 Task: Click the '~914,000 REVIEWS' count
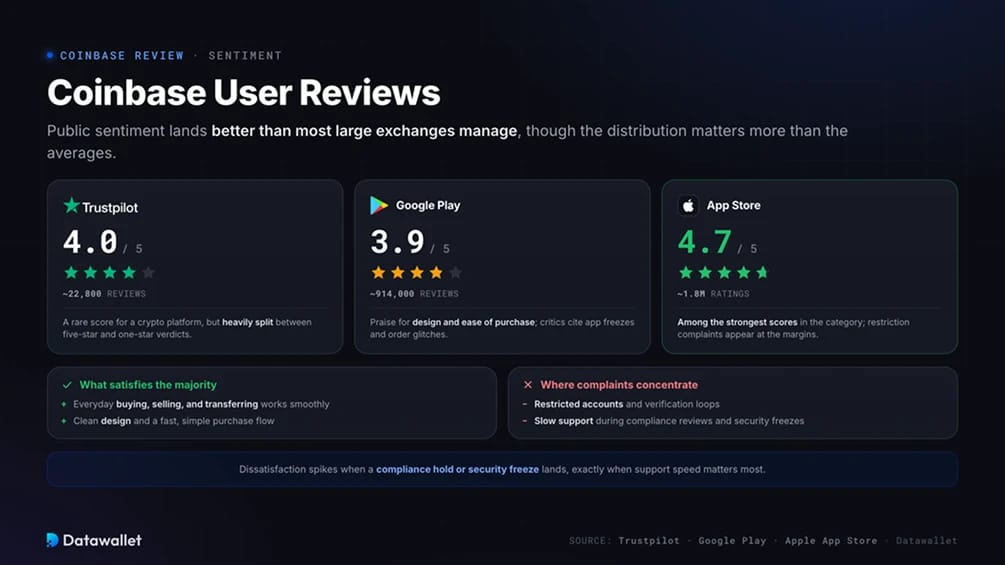414,293
